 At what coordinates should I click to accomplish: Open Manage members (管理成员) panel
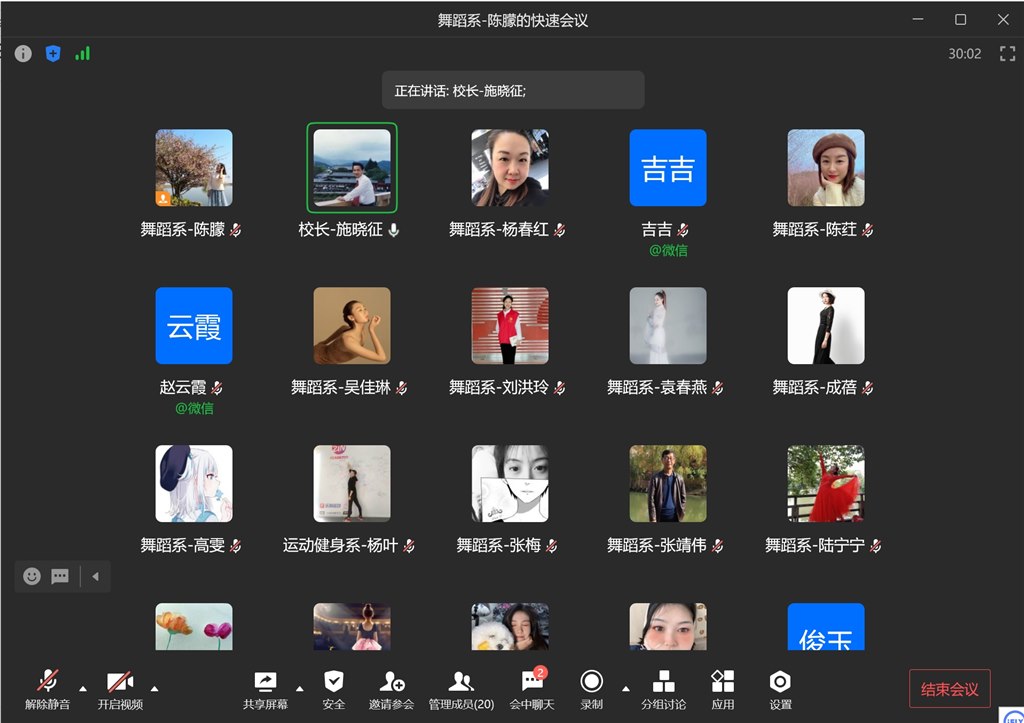(461, 688)
